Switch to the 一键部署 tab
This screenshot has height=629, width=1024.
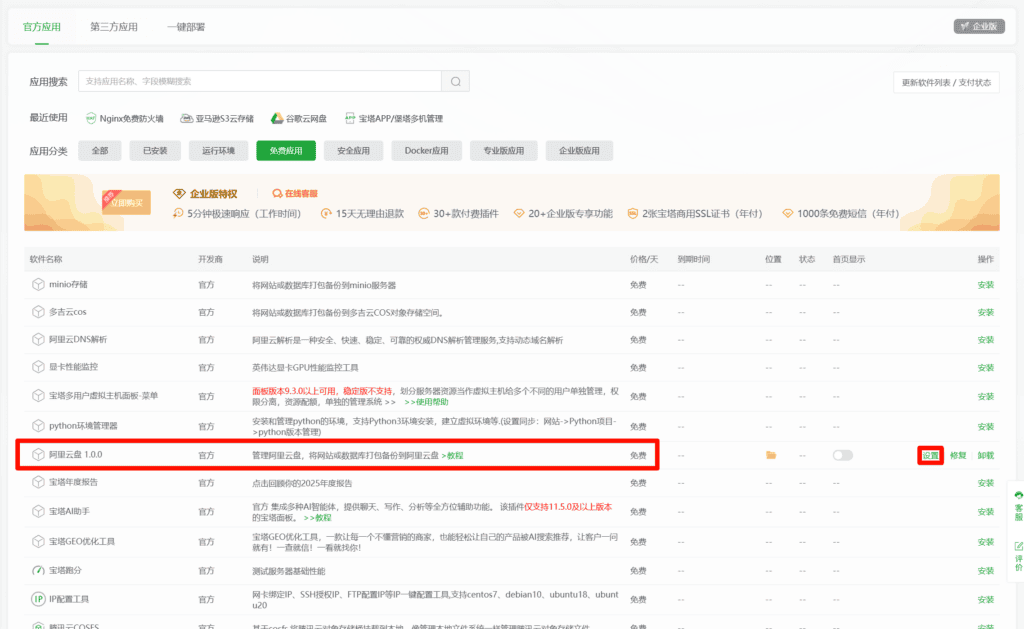coord(186,27)
